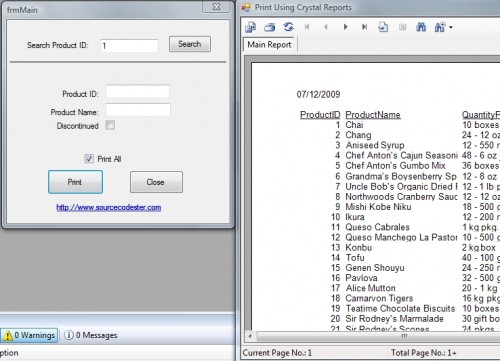500x361 pixels.
Task: Click the ProductName column header
Action: tap(373, 115)
